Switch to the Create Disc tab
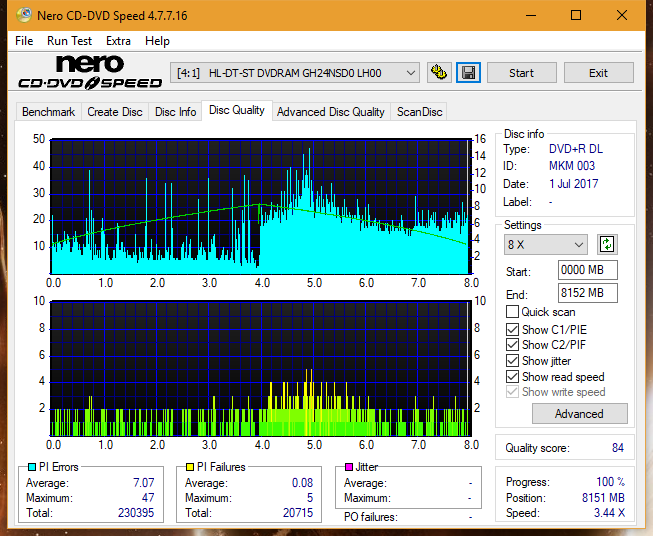 (x=115, y=112)
